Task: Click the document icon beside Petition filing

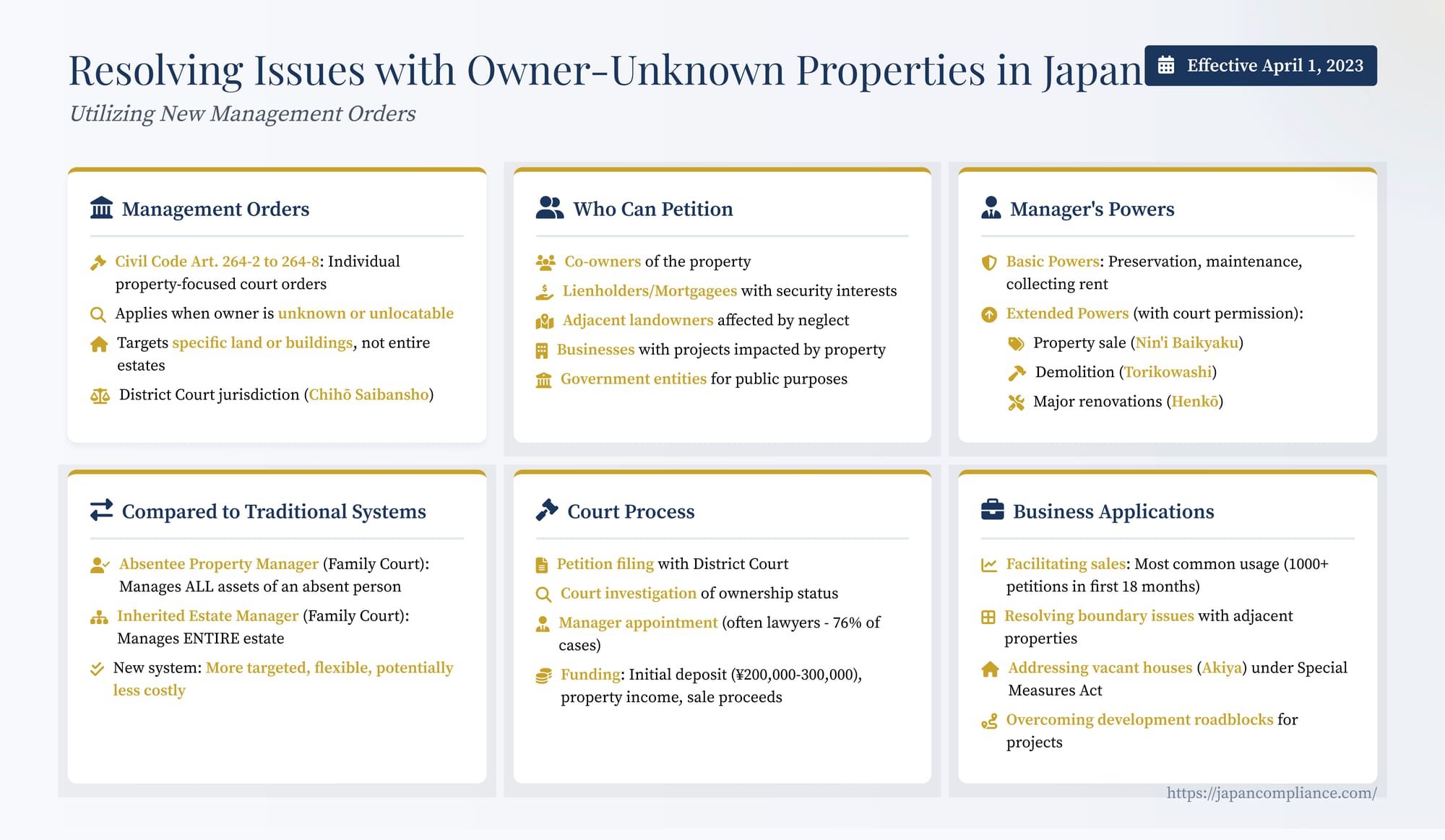Action: 542,565
